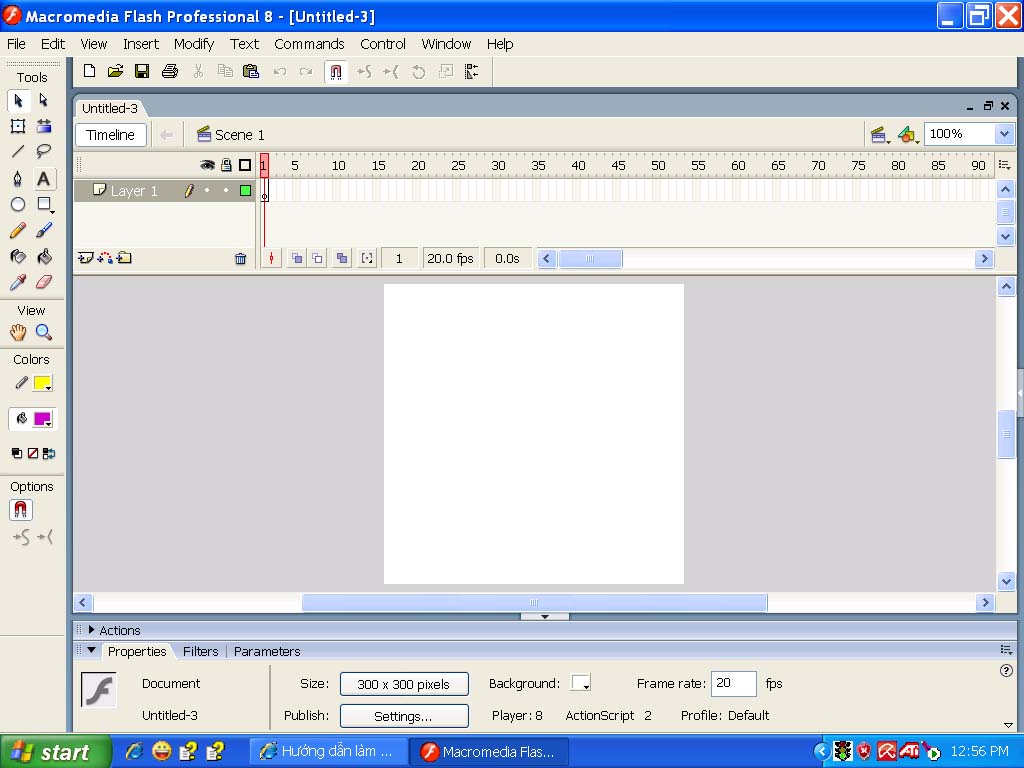Click Insert Layer icon below the layers

pos(85,258)
